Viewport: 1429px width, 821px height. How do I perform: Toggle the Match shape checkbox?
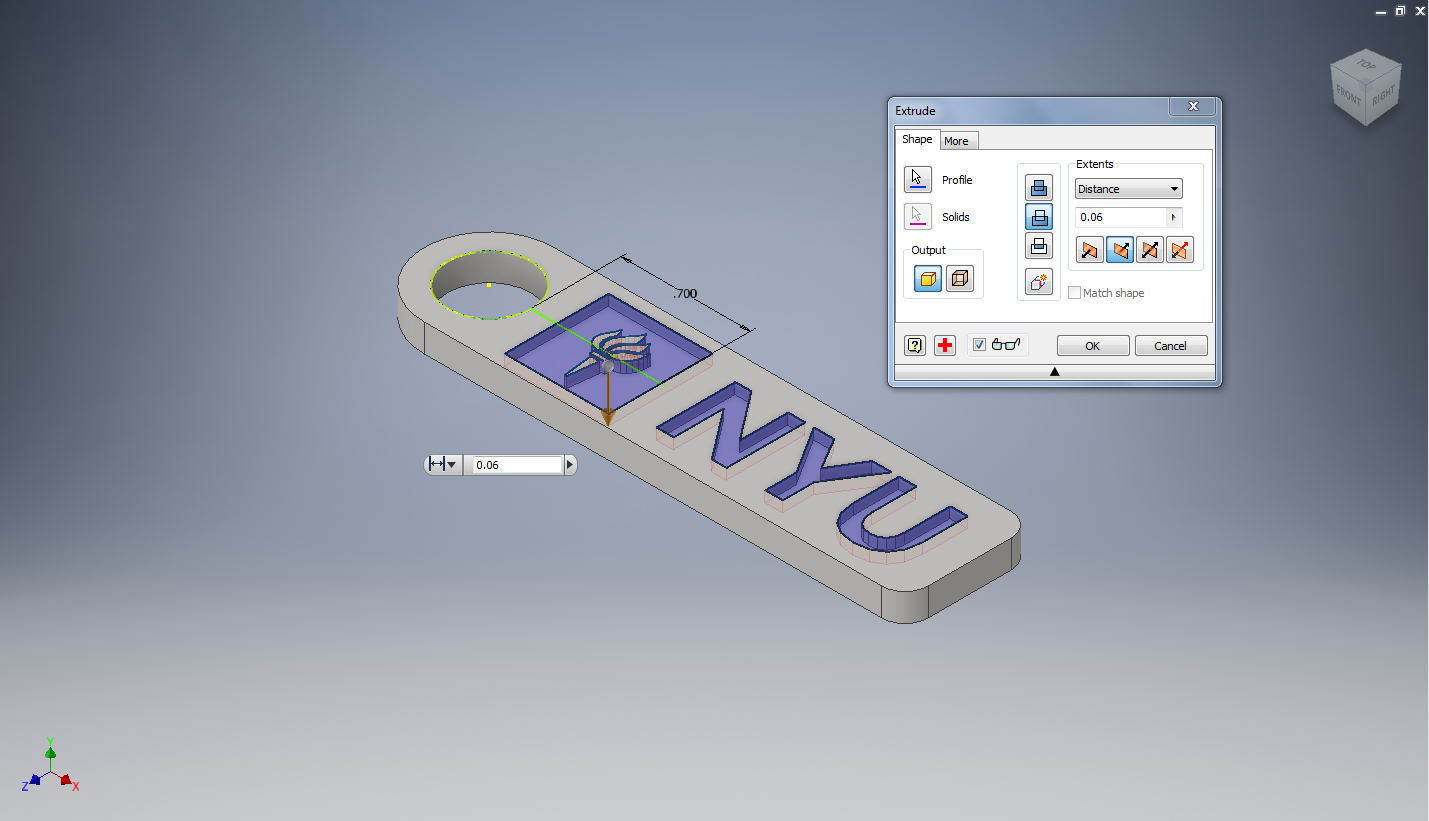pyautogui.click(x=1075, y=293)
